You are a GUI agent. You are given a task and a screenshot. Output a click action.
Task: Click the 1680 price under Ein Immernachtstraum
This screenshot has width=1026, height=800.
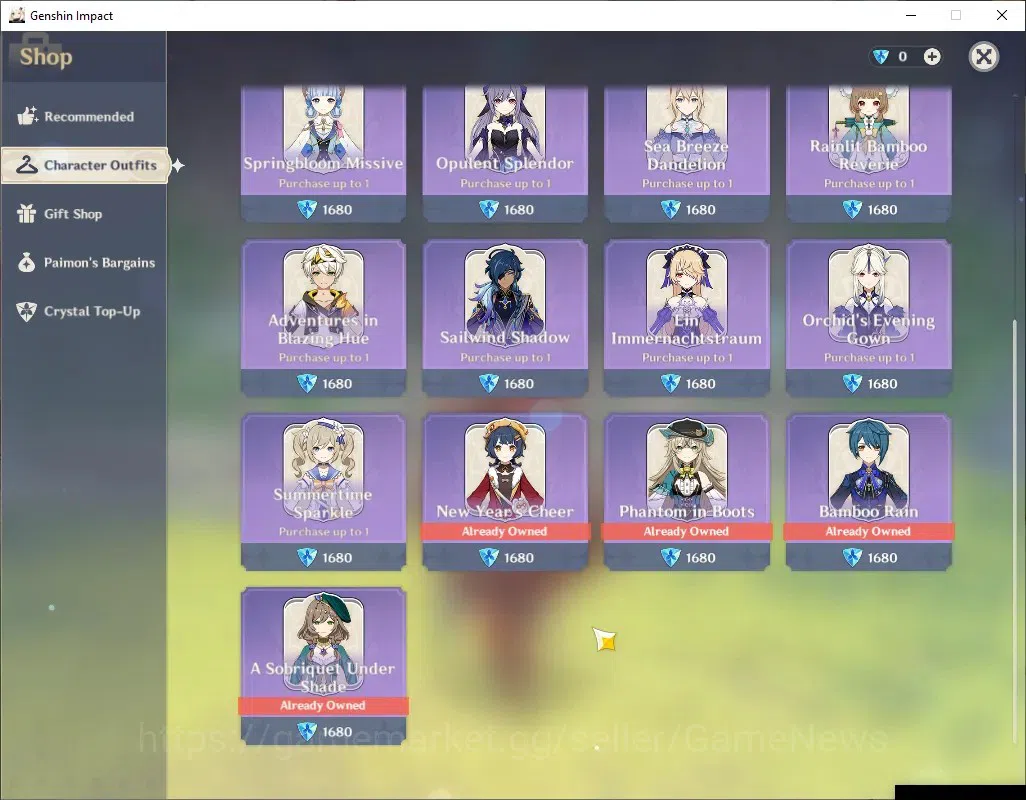[x=688, y=383]
